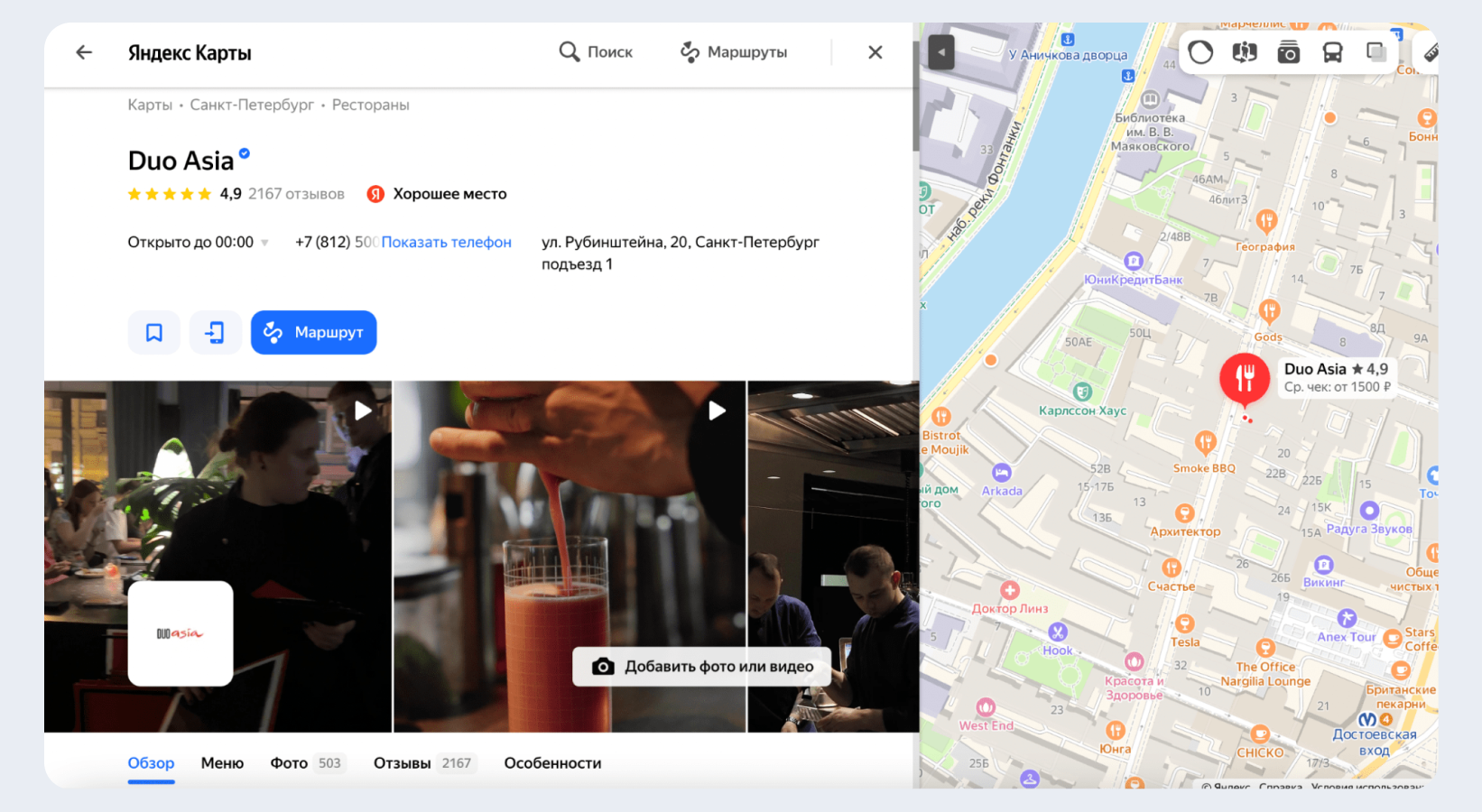Click the Smoke BBQ marker on map

click(x=1205, y=442)
